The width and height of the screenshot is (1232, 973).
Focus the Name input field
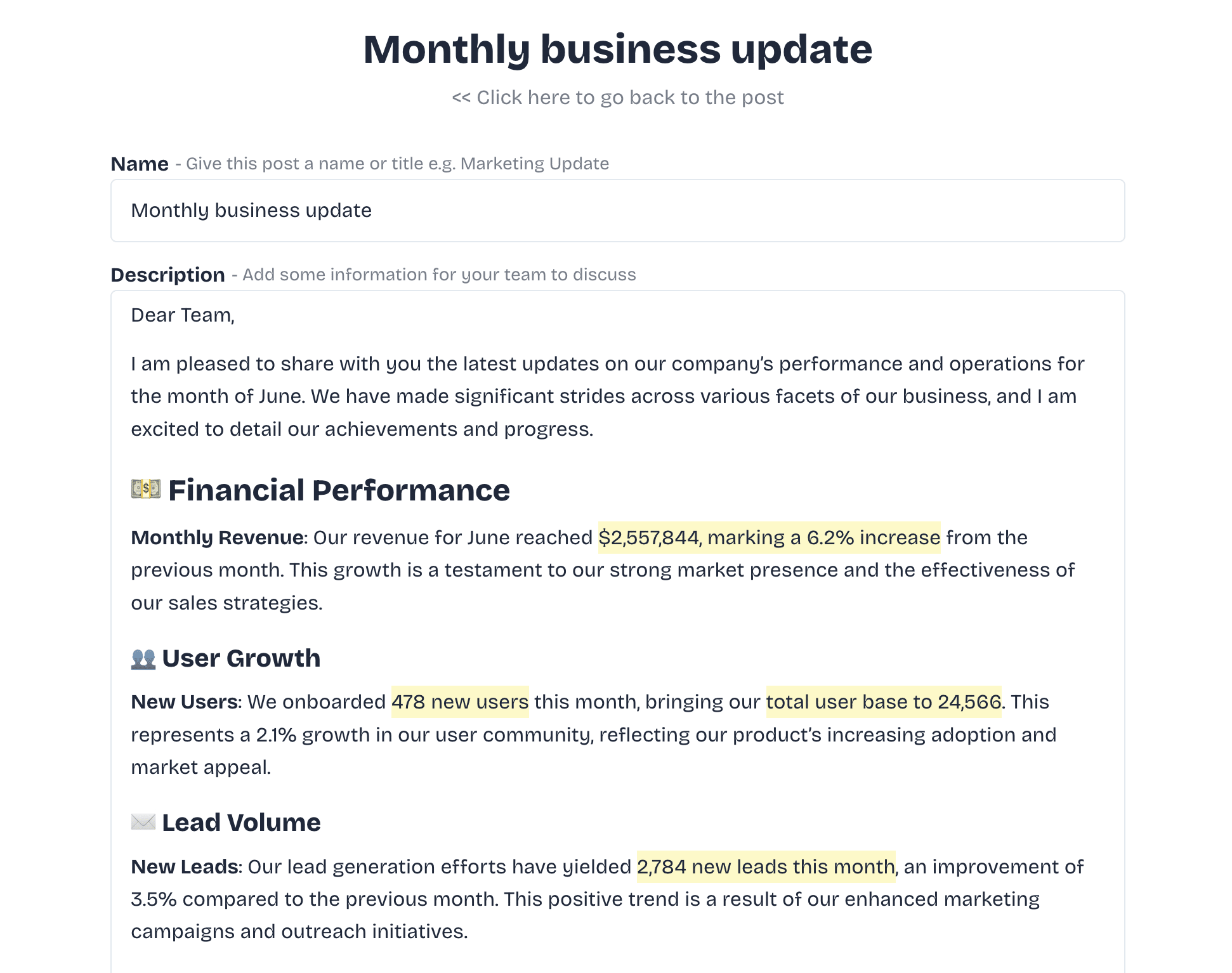[x=617, y=211]
